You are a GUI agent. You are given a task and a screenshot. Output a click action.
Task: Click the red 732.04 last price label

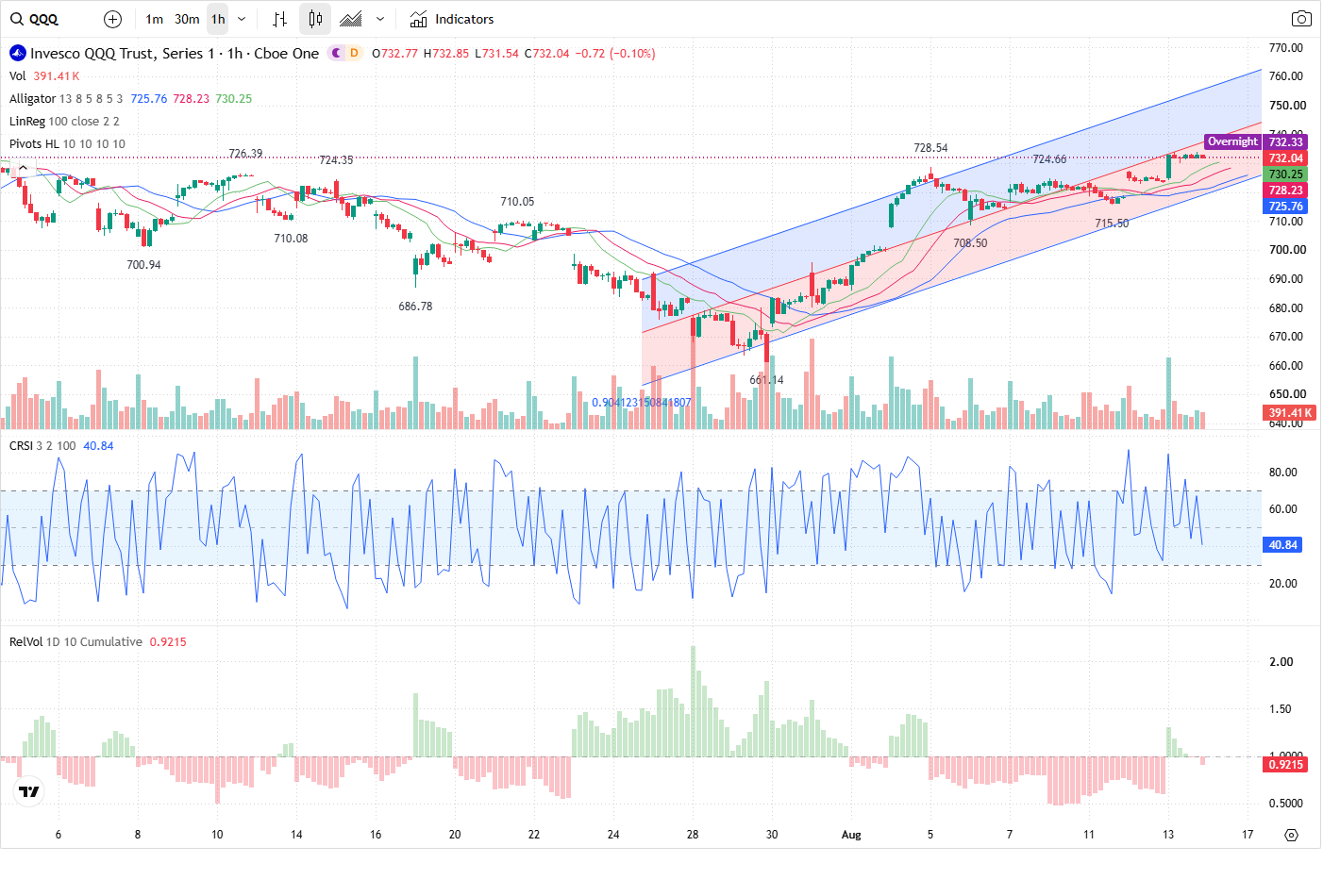(x=1285, y=158)
